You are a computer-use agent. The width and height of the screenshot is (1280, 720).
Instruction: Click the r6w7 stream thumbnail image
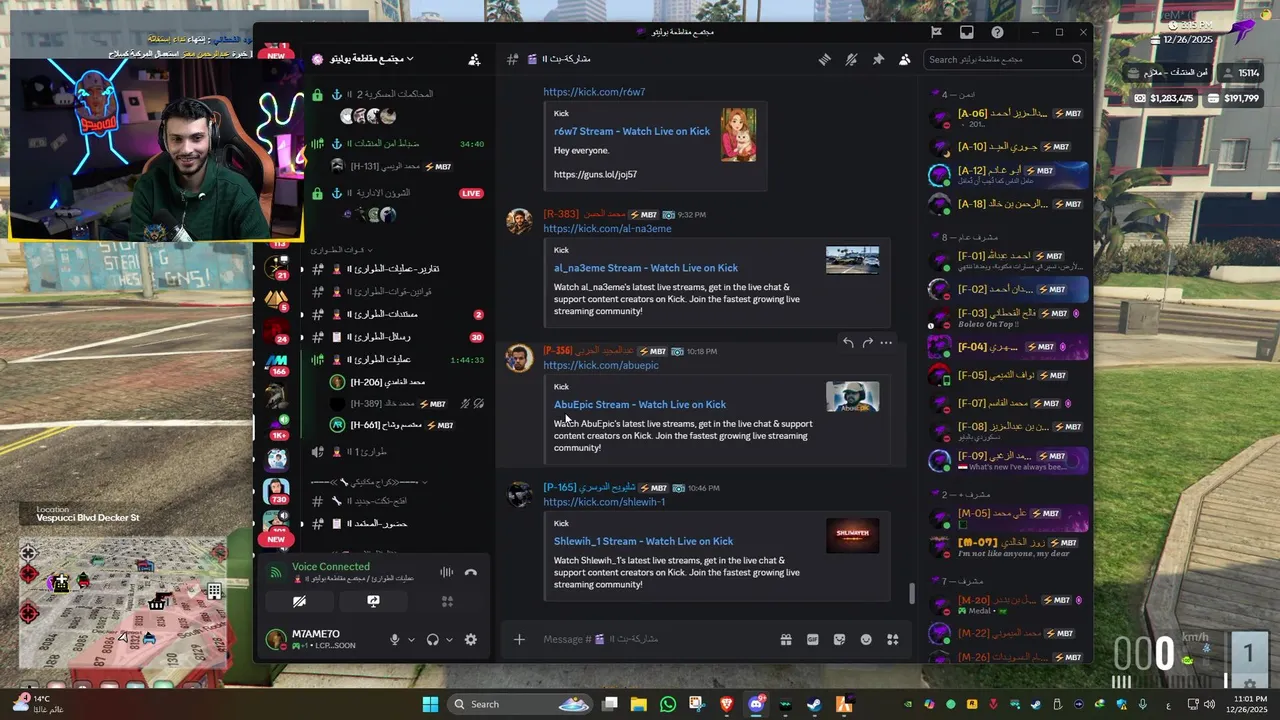click(738, 135)
